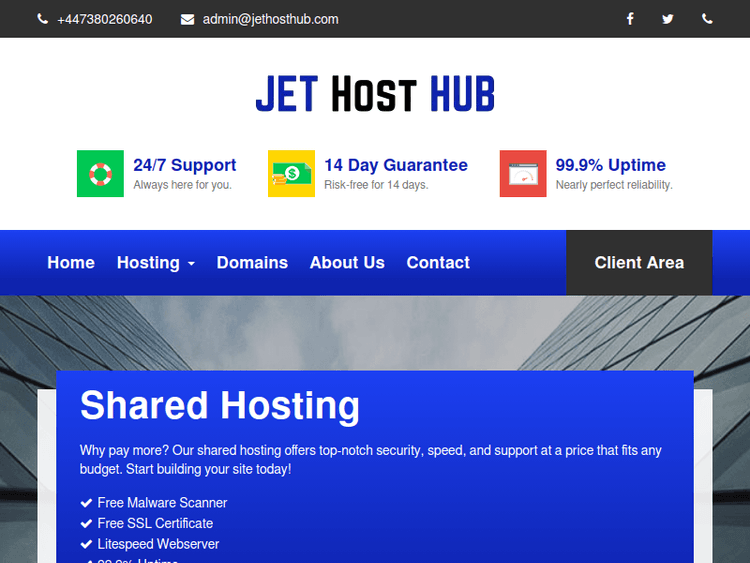Click the phone icon beside +447380260640
Viewport: 750px width, 563px height.
click(x=43, y=19)
